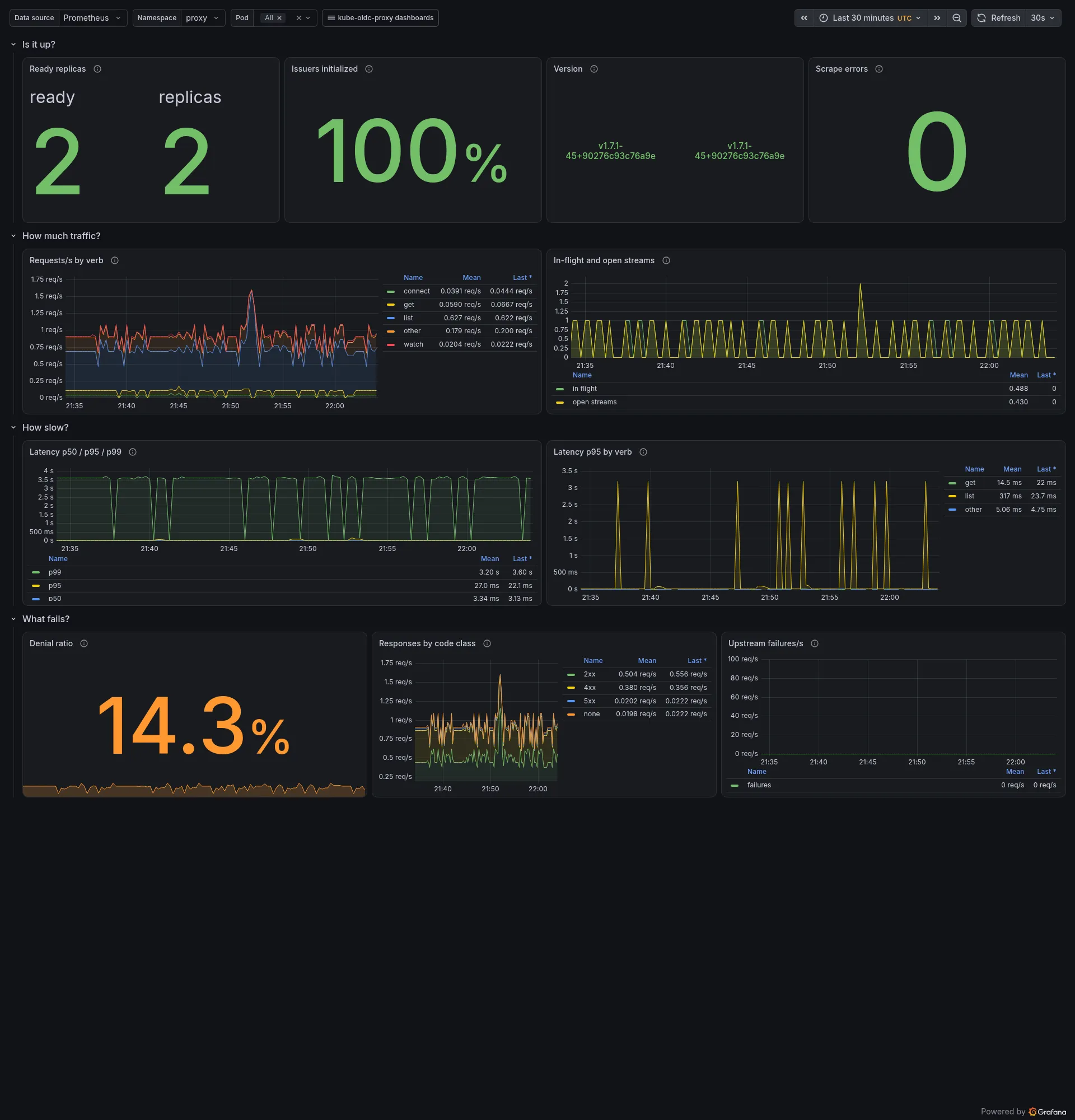Screen dimensions: 1075x1120
Task: Toggle the p99 latency series
Action: [x=55, y=572]
